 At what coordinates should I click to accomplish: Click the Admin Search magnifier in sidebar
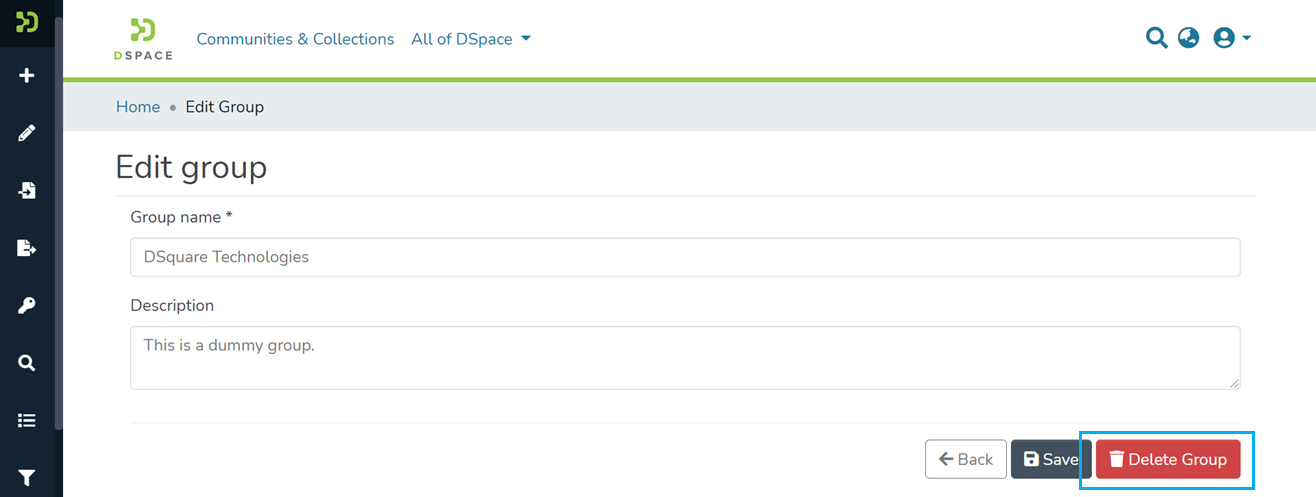tap(27, 363)
